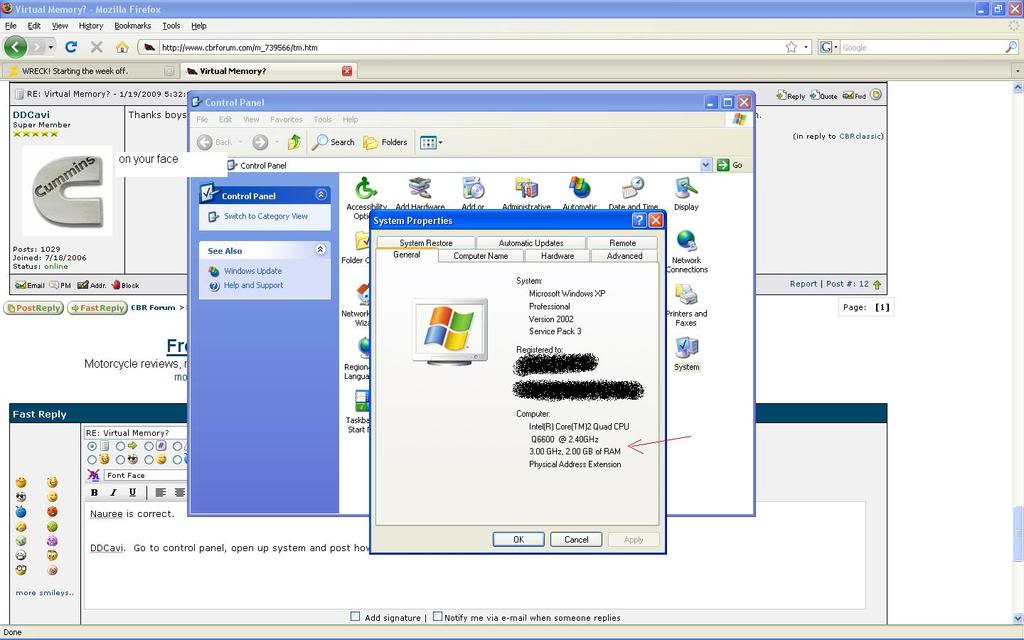Click Folders in the Control Panel toolbar
The image size is (1024, 640).
[x=385, y=142]
